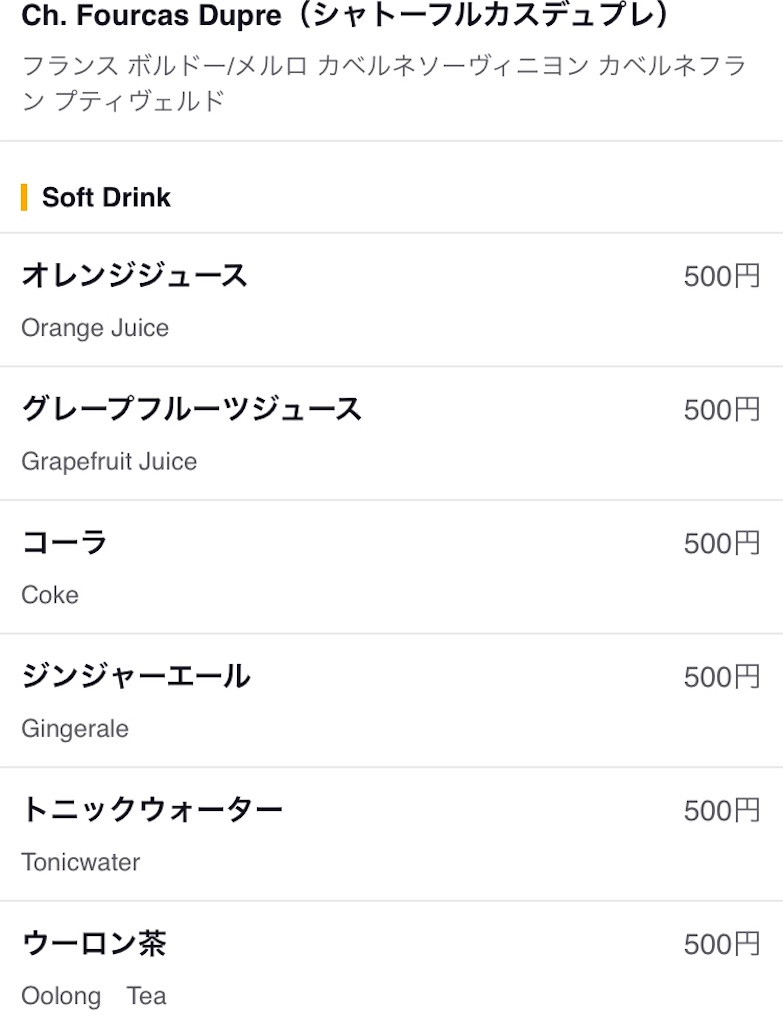The width and height of the screenshot is (783, 1024).
Task: Click the orange Soft Drink section marker
Action: click(x=24, y=197)
